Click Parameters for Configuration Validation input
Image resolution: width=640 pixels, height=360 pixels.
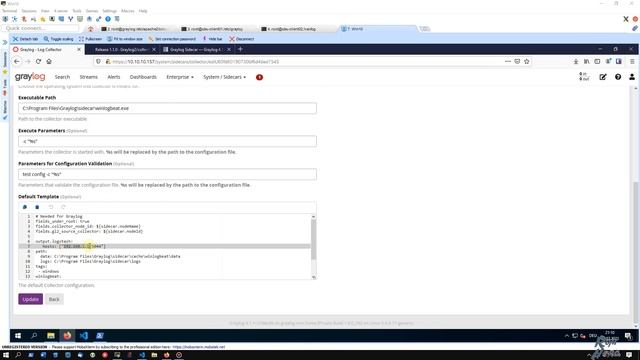[x=167, y=174]
